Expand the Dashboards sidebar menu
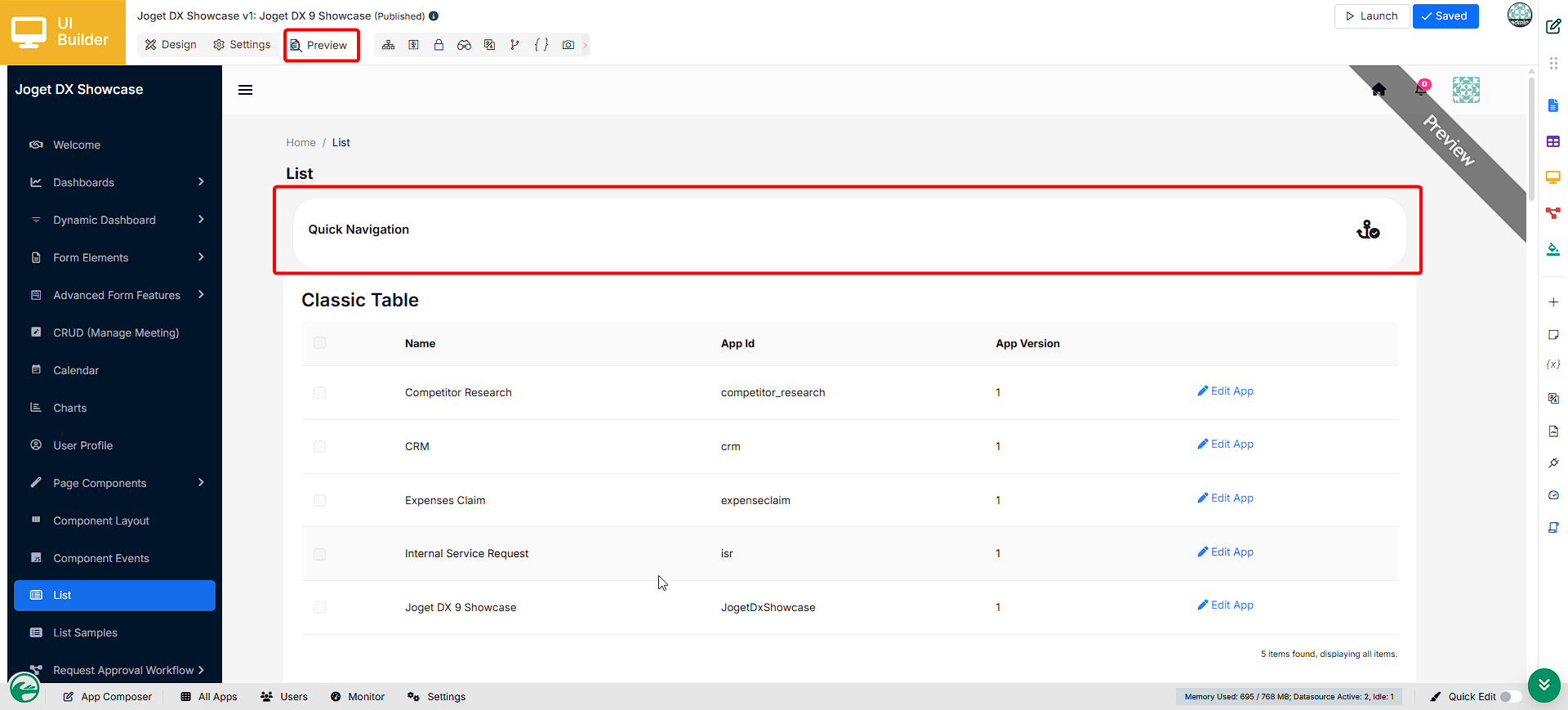This screenshot has height=710, width=1568. point(115,182)
